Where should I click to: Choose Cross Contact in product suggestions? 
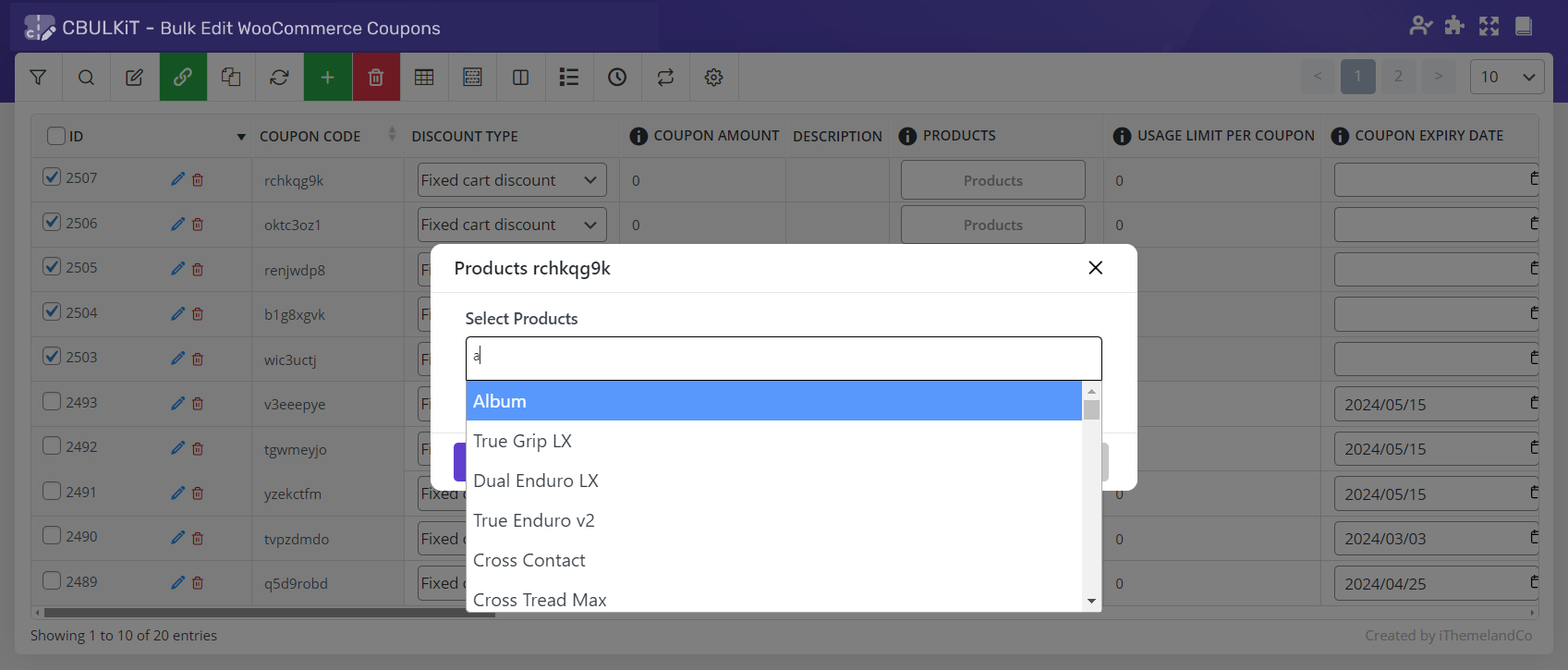coord(773,560)
